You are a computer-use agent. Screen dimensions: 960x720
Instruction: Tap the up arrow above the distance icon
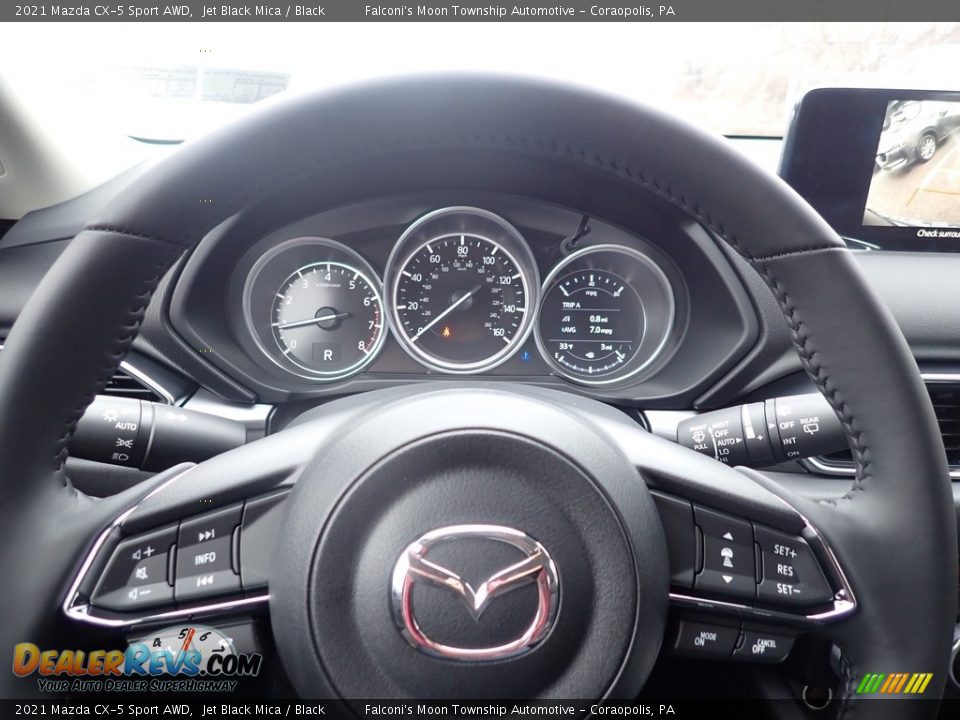click(727, 536)
